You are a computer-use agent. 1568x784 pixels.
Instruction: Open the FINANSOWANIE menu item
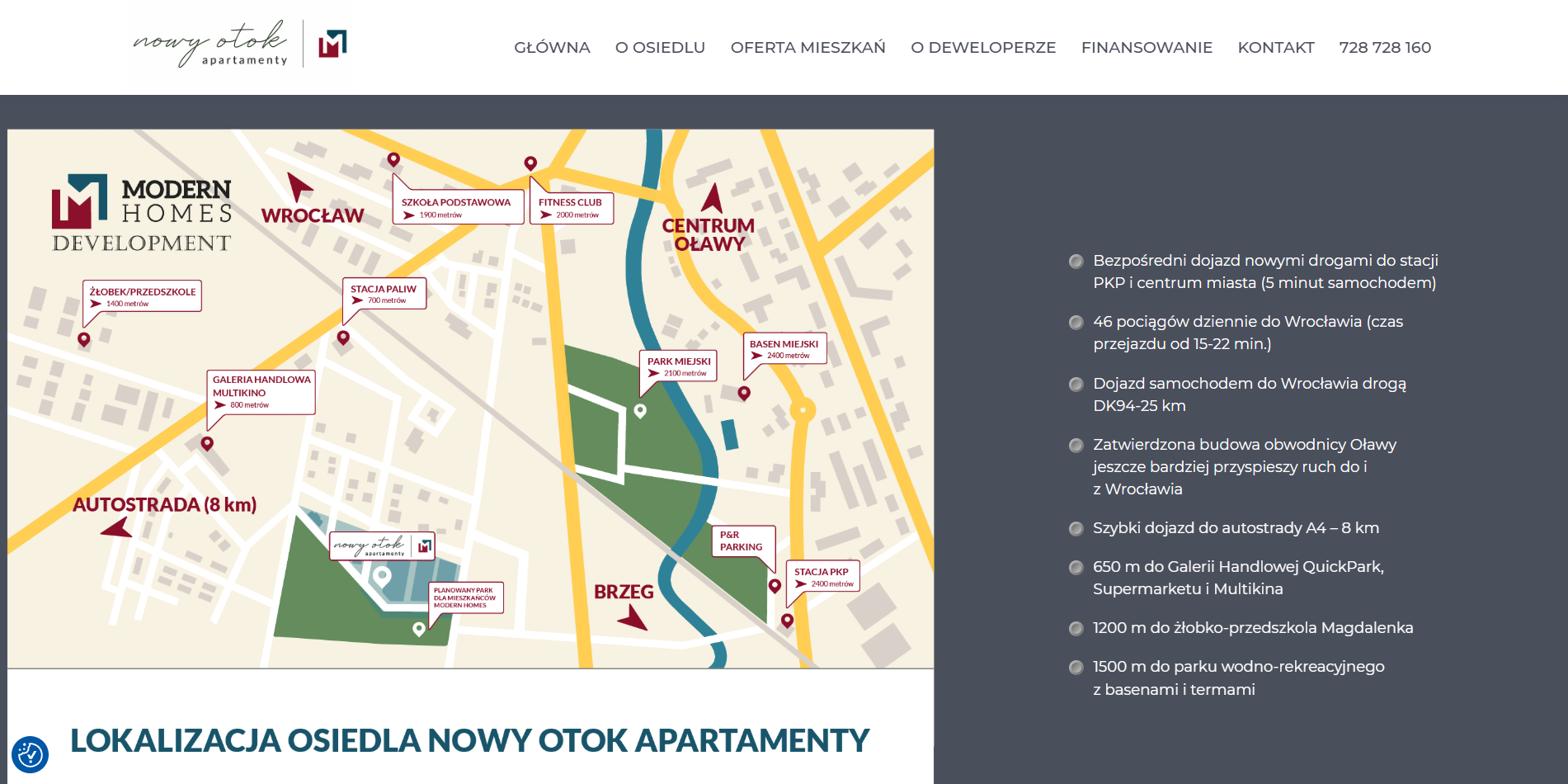tap(1147, 48)
